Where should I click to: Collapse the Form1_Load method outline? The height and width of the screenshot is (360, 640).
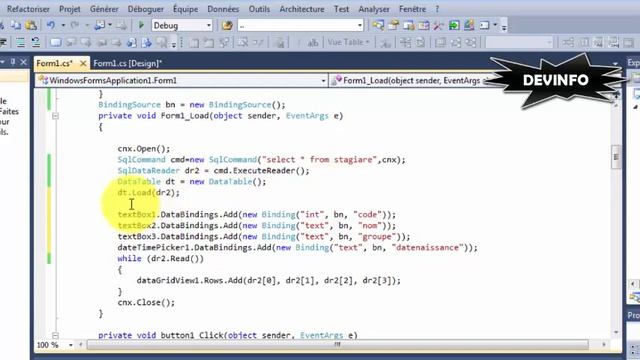[55, 116]
